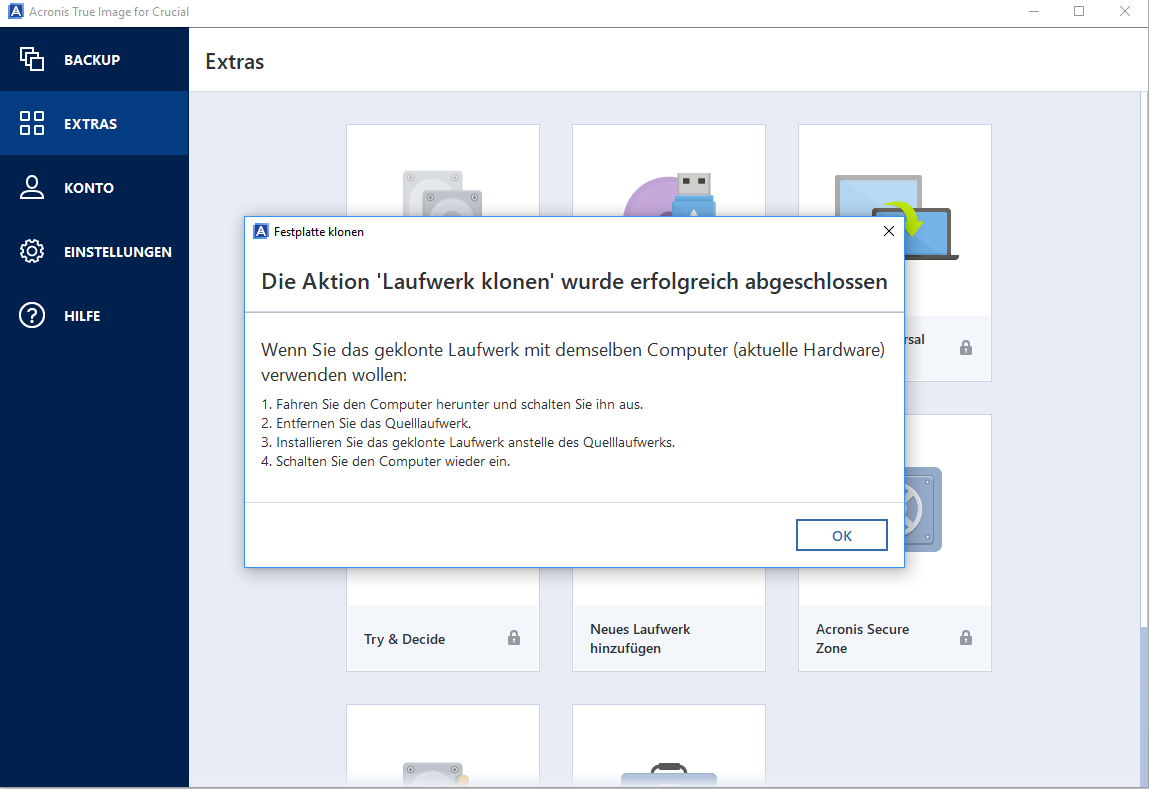Open the Einstellungen gear icon
The height and width of the screenshot is (789, 1149).
(x=32, y=251)
